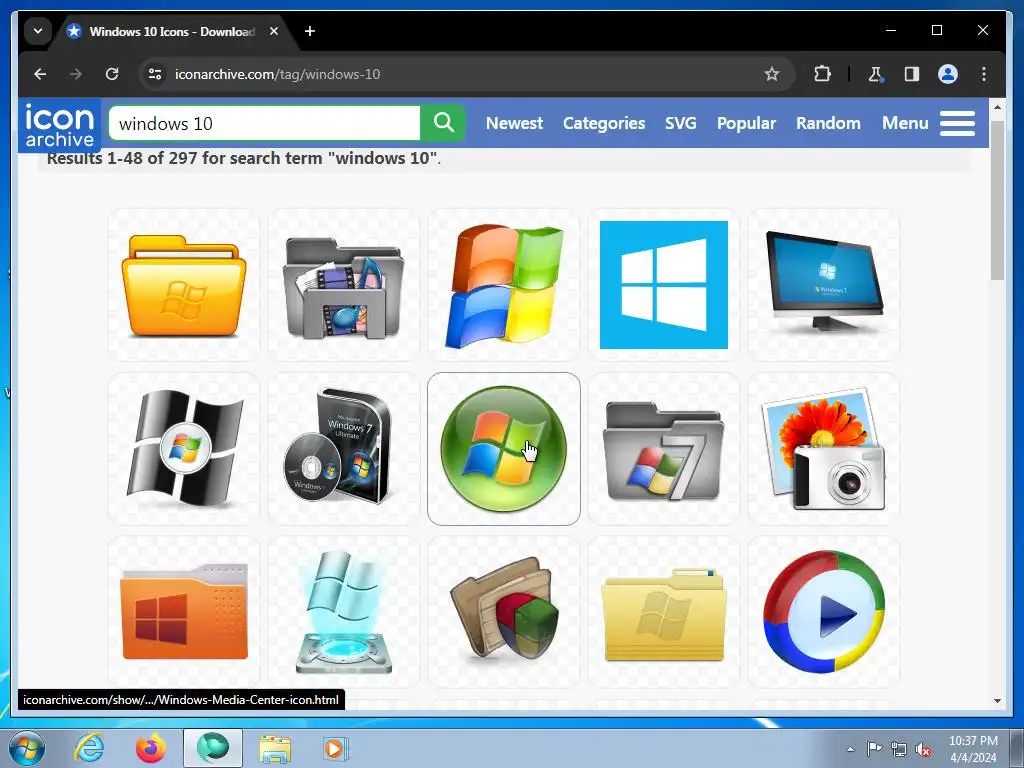Click the green search magnifier button
The width and height of the screenshot is (1024, 768).
point(443,123)
